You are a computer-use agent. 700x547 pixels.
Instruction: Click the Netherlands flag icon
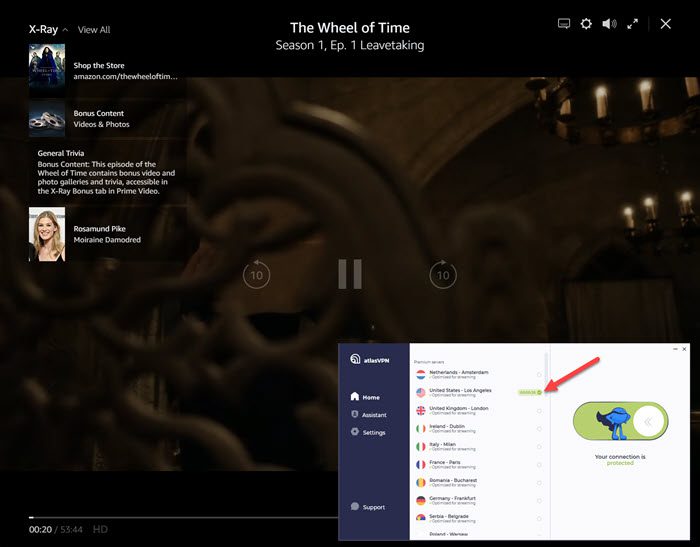click(421, 374)
